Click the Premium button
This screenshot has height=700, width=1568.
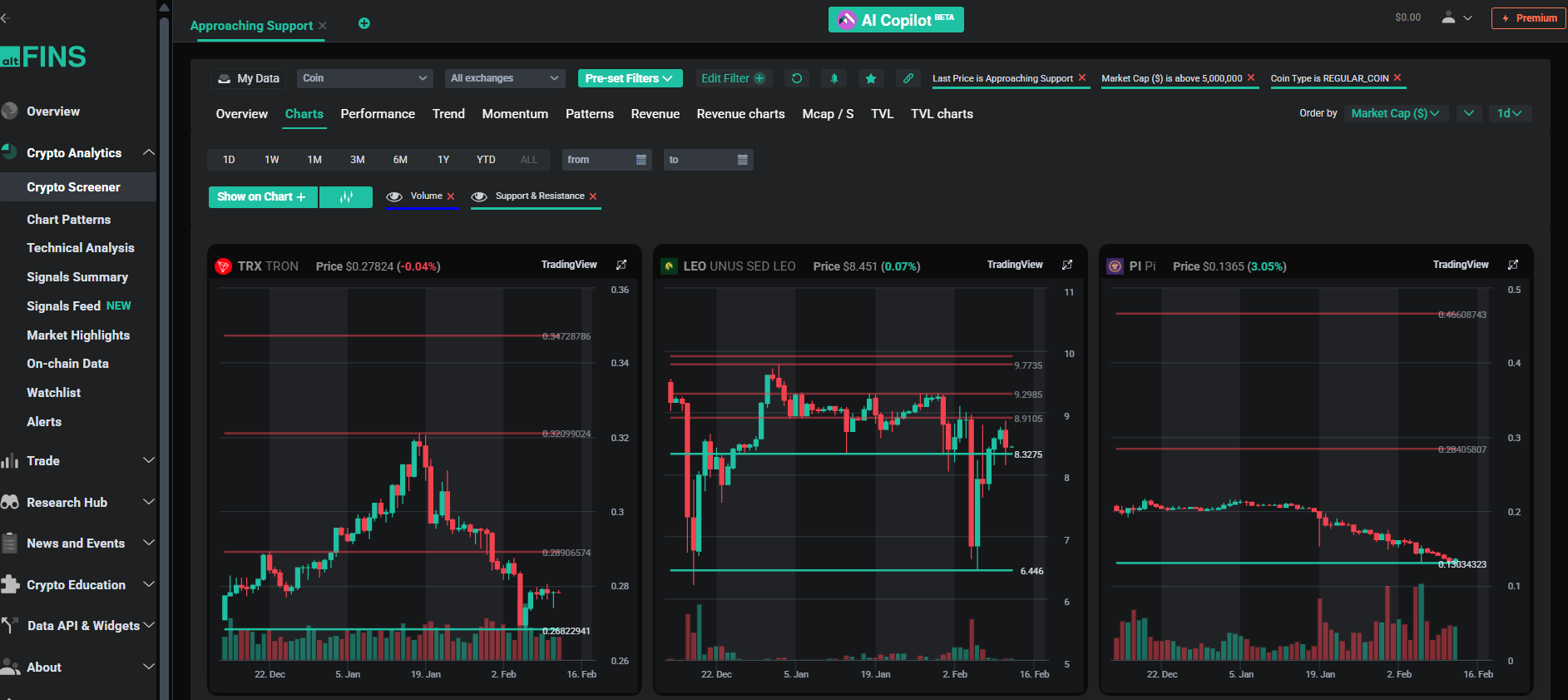point(1528,18)
